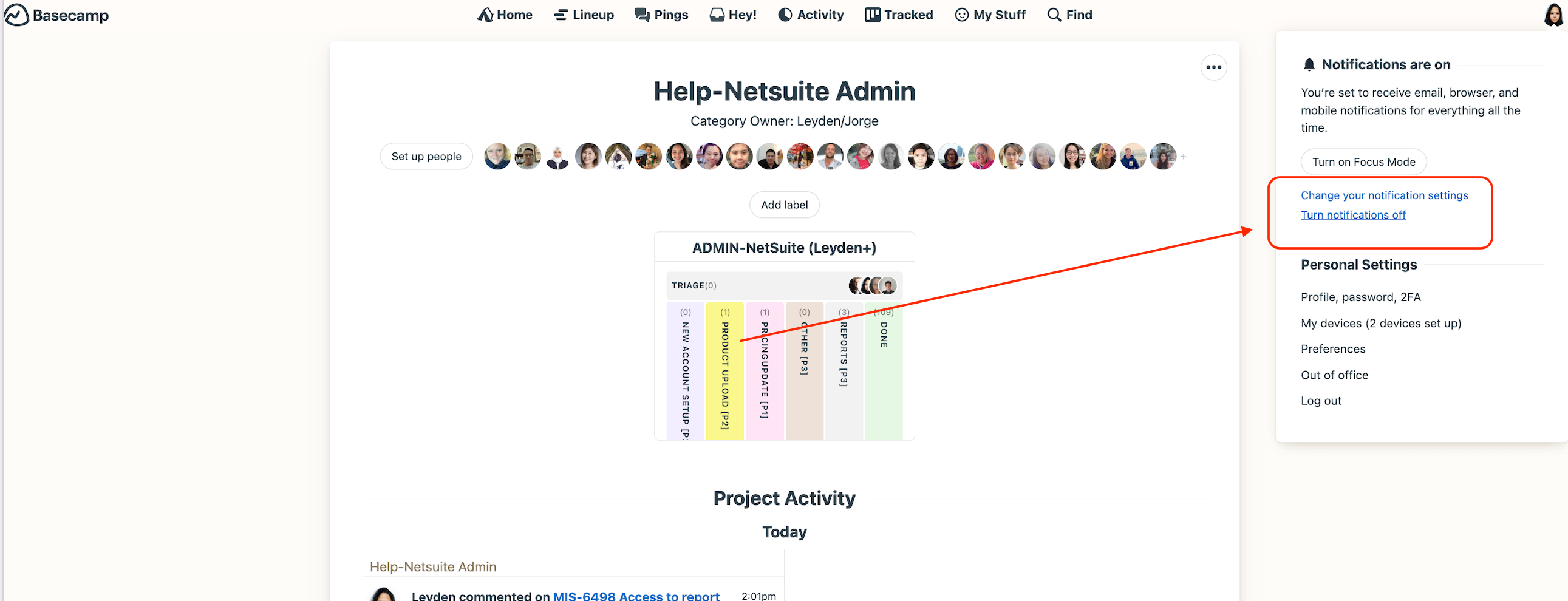Open the yellow PRODUCT UPLOAD [P2] column

click(x=725, y=371)
